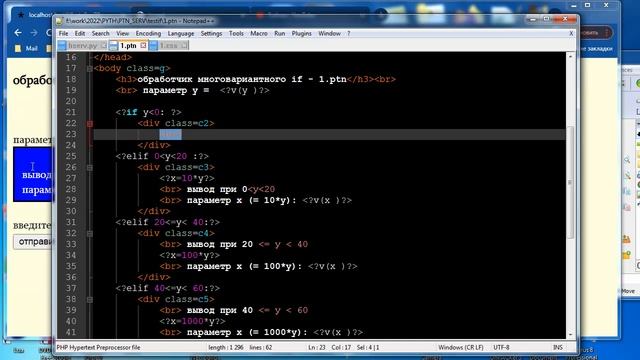This screenshot has height=360, width=640.
Task: Click the 'PHP Hypertext Preprocessor file' status entry
Action: click(x=98, y=348)
